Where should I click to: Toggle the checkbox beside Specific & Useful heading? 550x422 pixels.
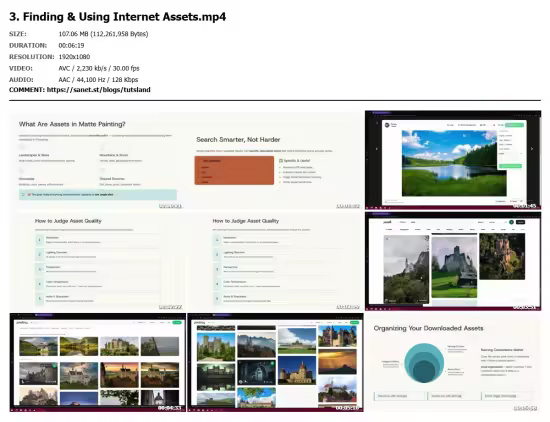(x=281, y=161)
